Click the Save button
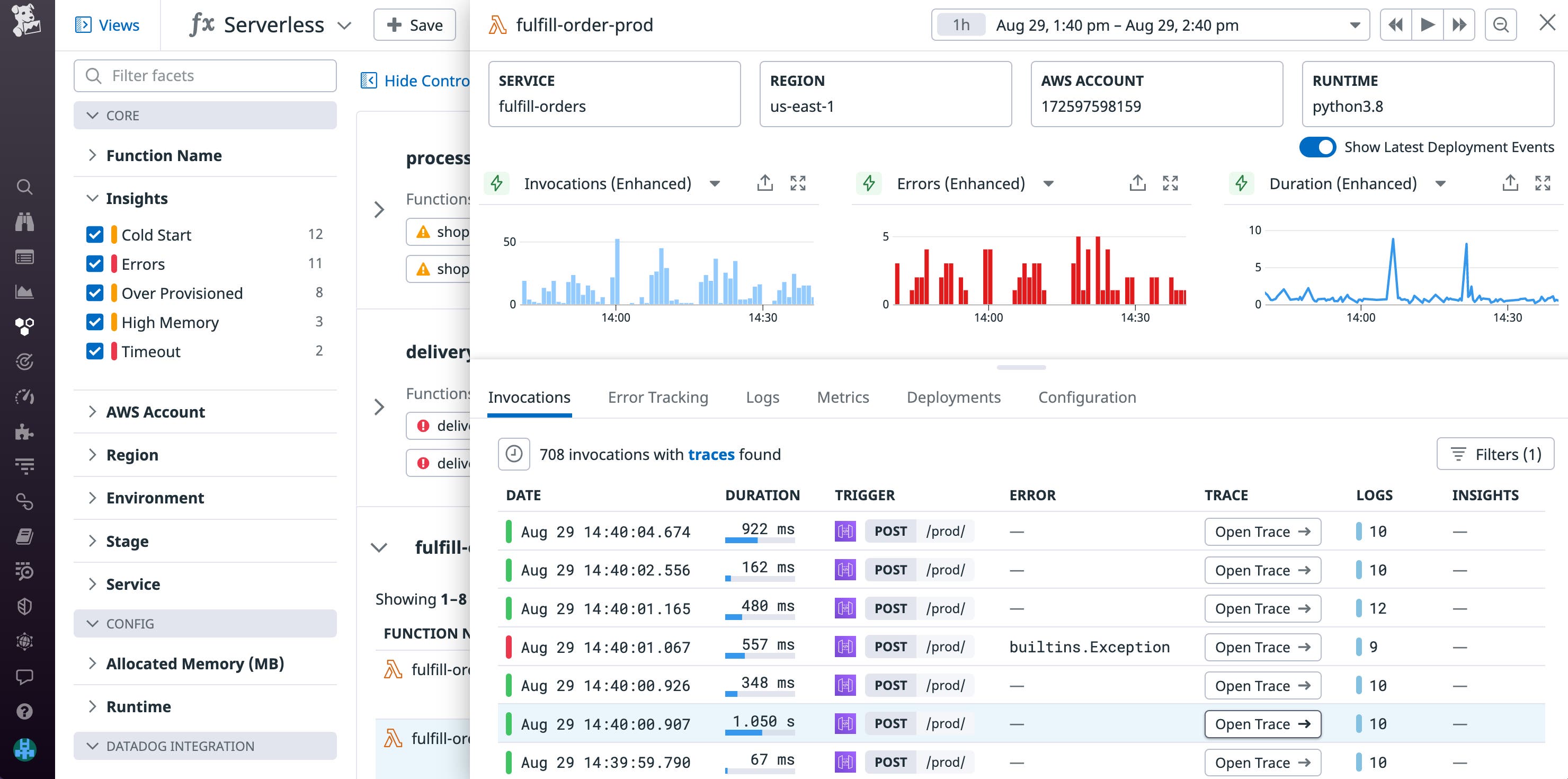Image resolution: width=1568 pixels, height=779 pixels. (x=414, y=25)
